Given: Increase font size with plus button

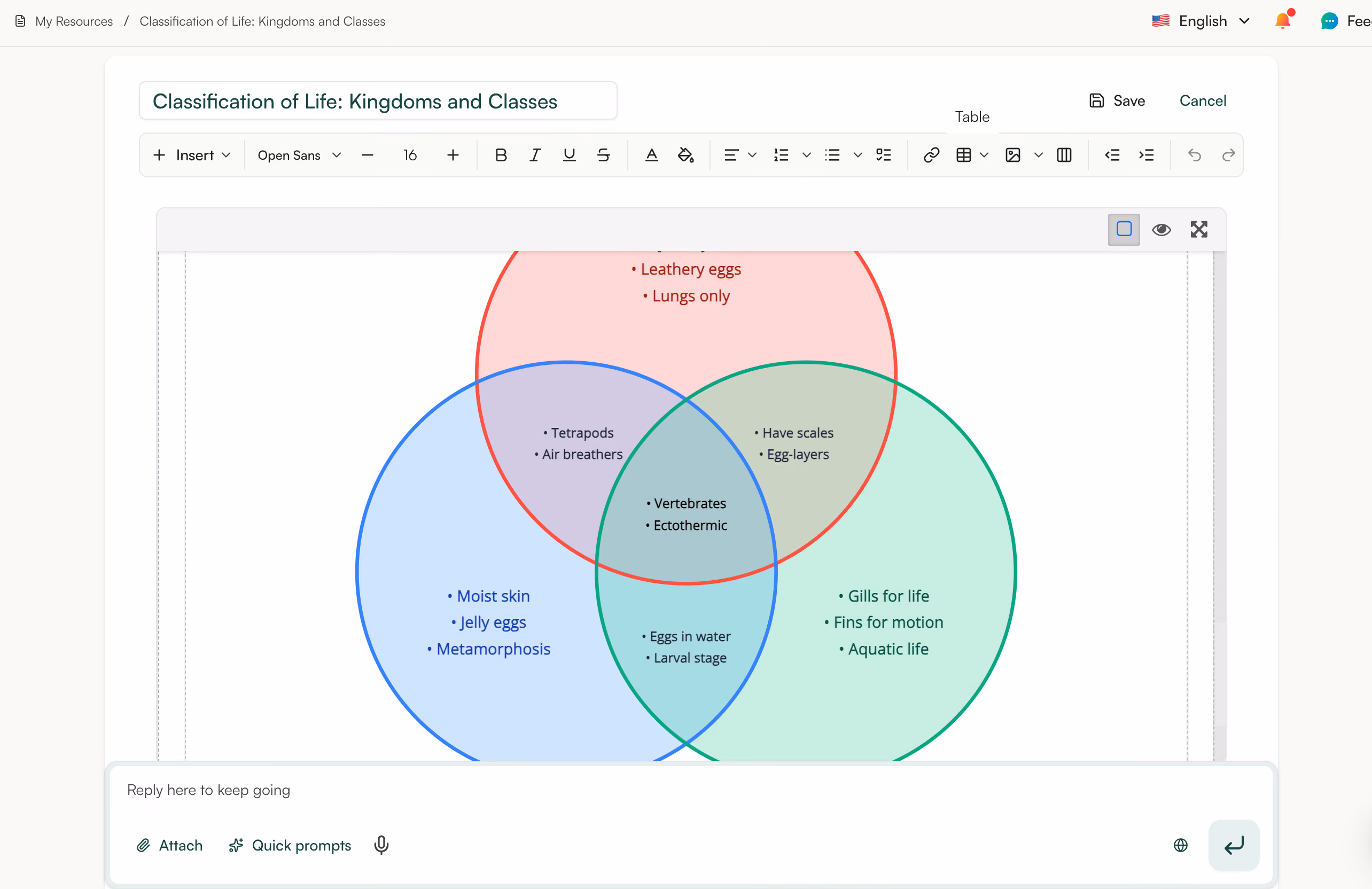Looking at the screenshot, I should pyautogui.click(x=453, y=155).
